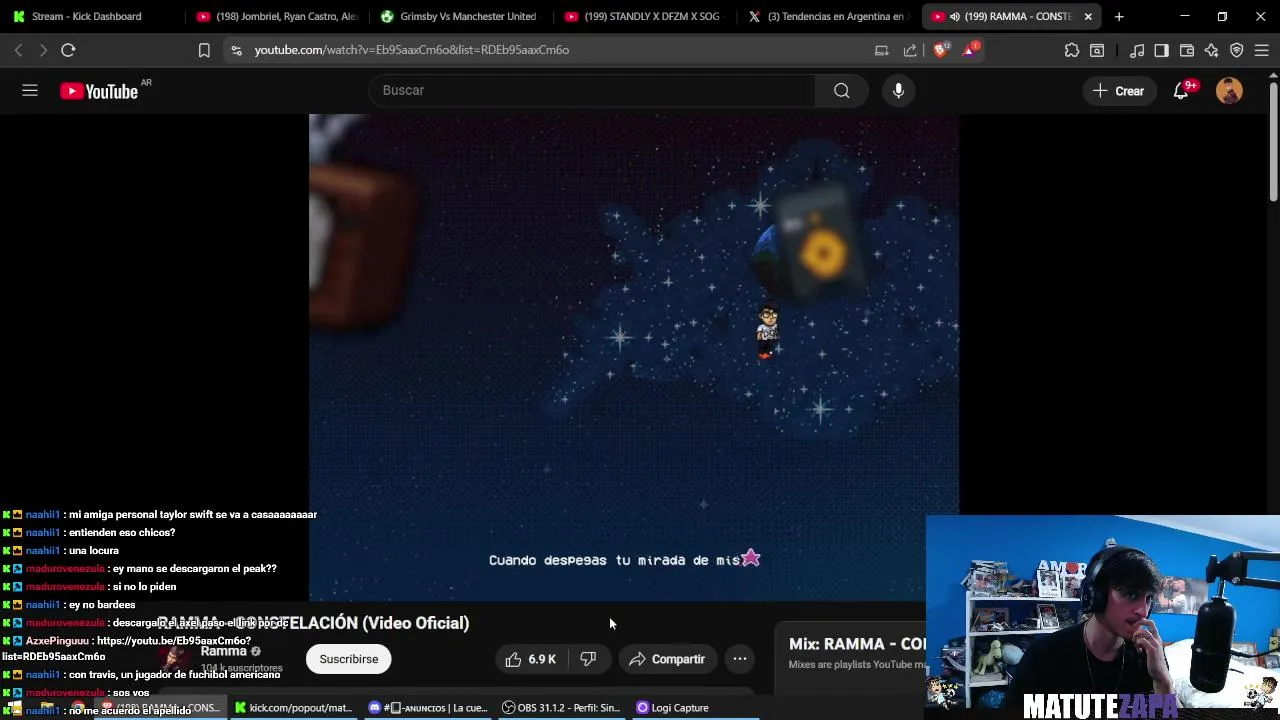Bookmark this page icon
1280x720 pixels.
[x=204, y=50]
